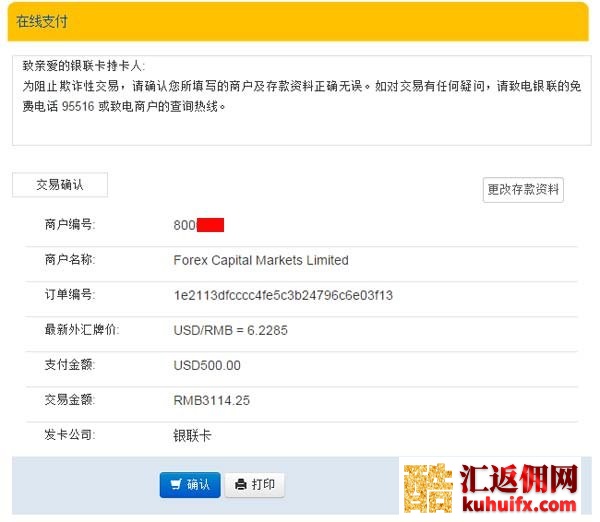
Task: Click the 致亲爱的银联卡持卡人 notice greeting
Action: tap(83, 67)
